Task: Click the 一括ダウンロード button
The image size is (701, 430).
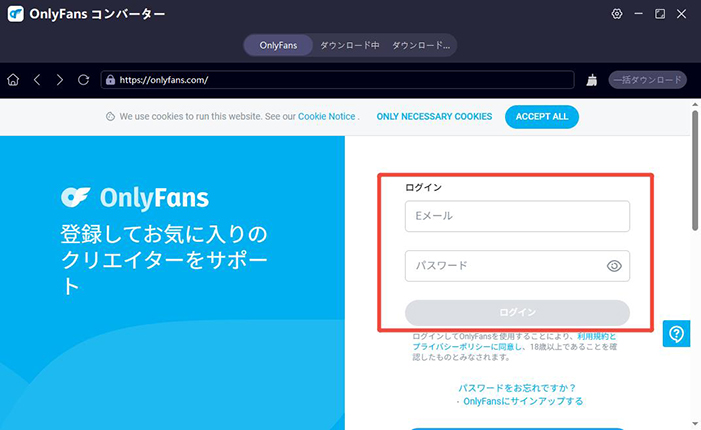Action: 647,80
